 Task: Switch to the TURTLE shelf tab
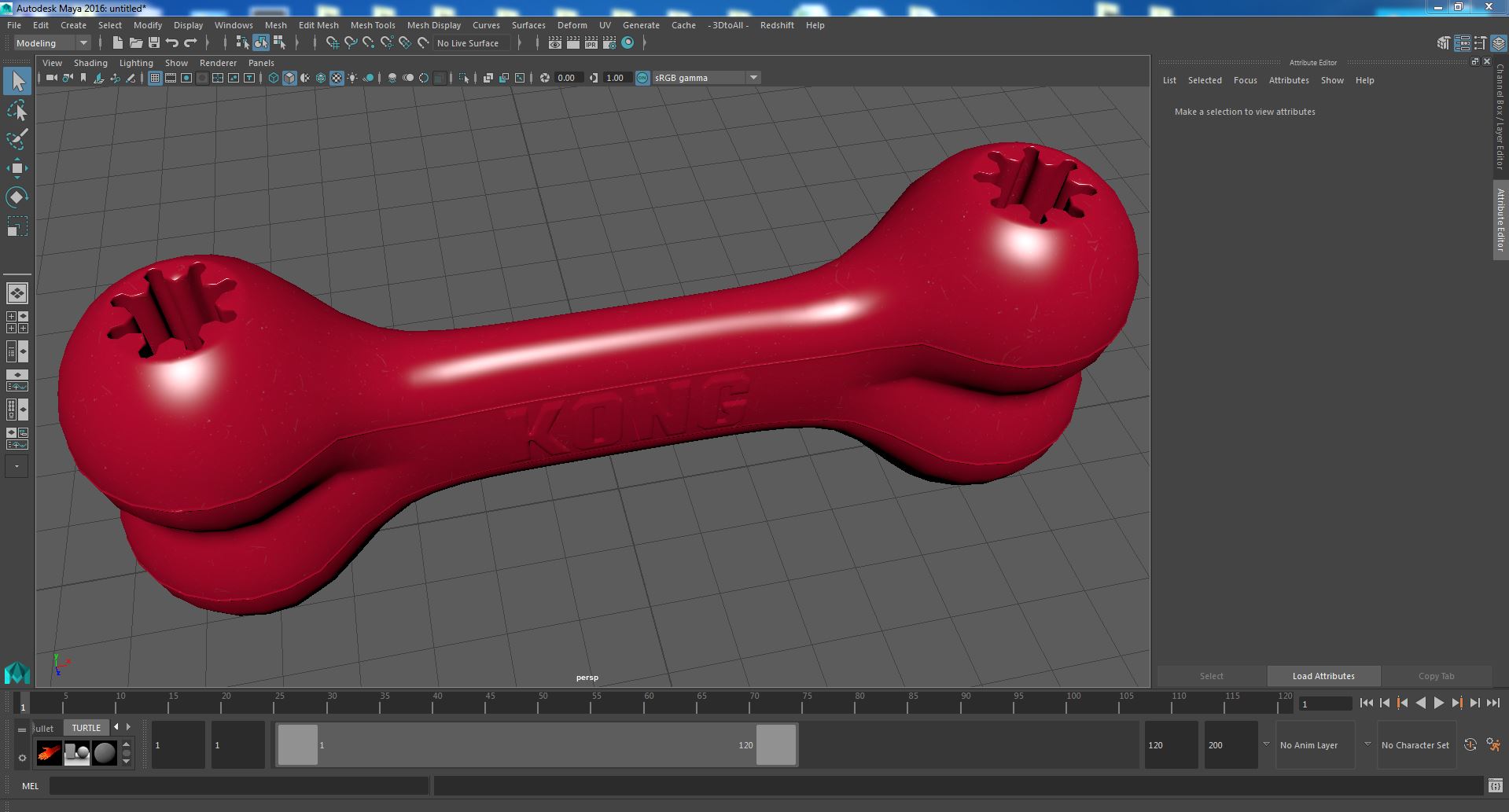(86, 728)
